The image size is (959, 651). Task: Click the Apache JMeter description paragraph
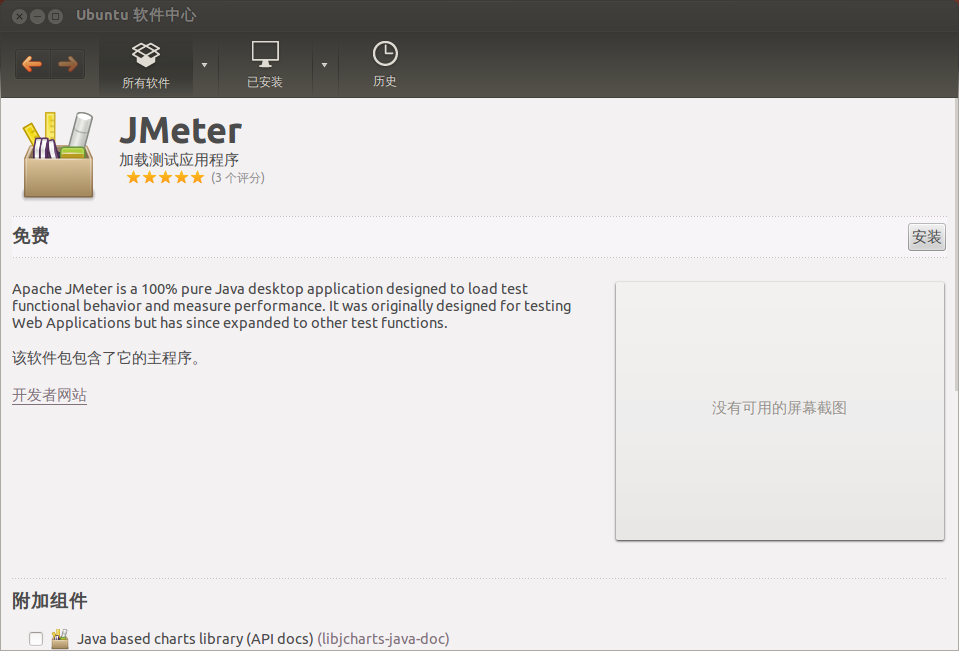(292, 306)
